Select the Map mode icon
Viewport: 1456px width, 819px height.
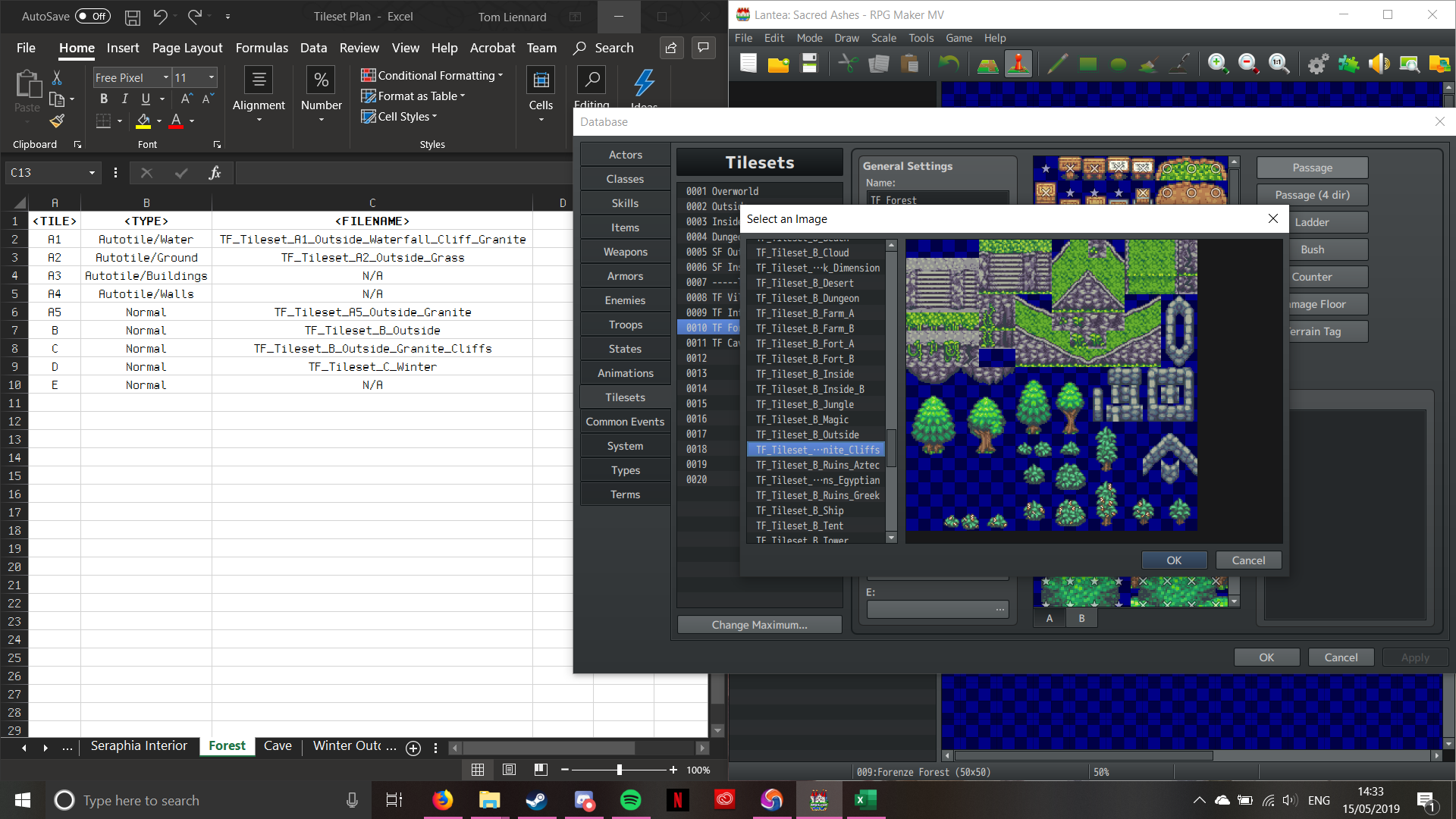pos(987,64)
